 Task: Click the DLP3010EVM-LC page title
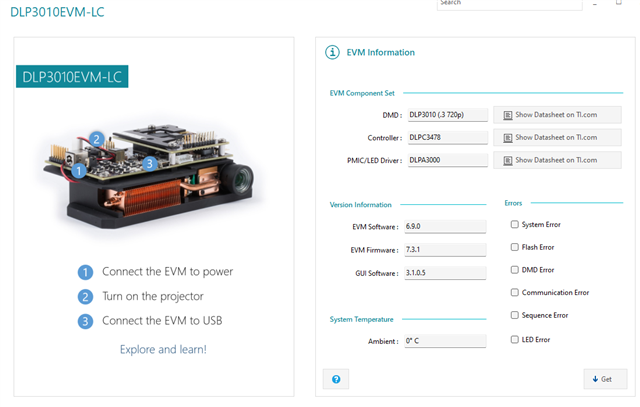point(57,12)
